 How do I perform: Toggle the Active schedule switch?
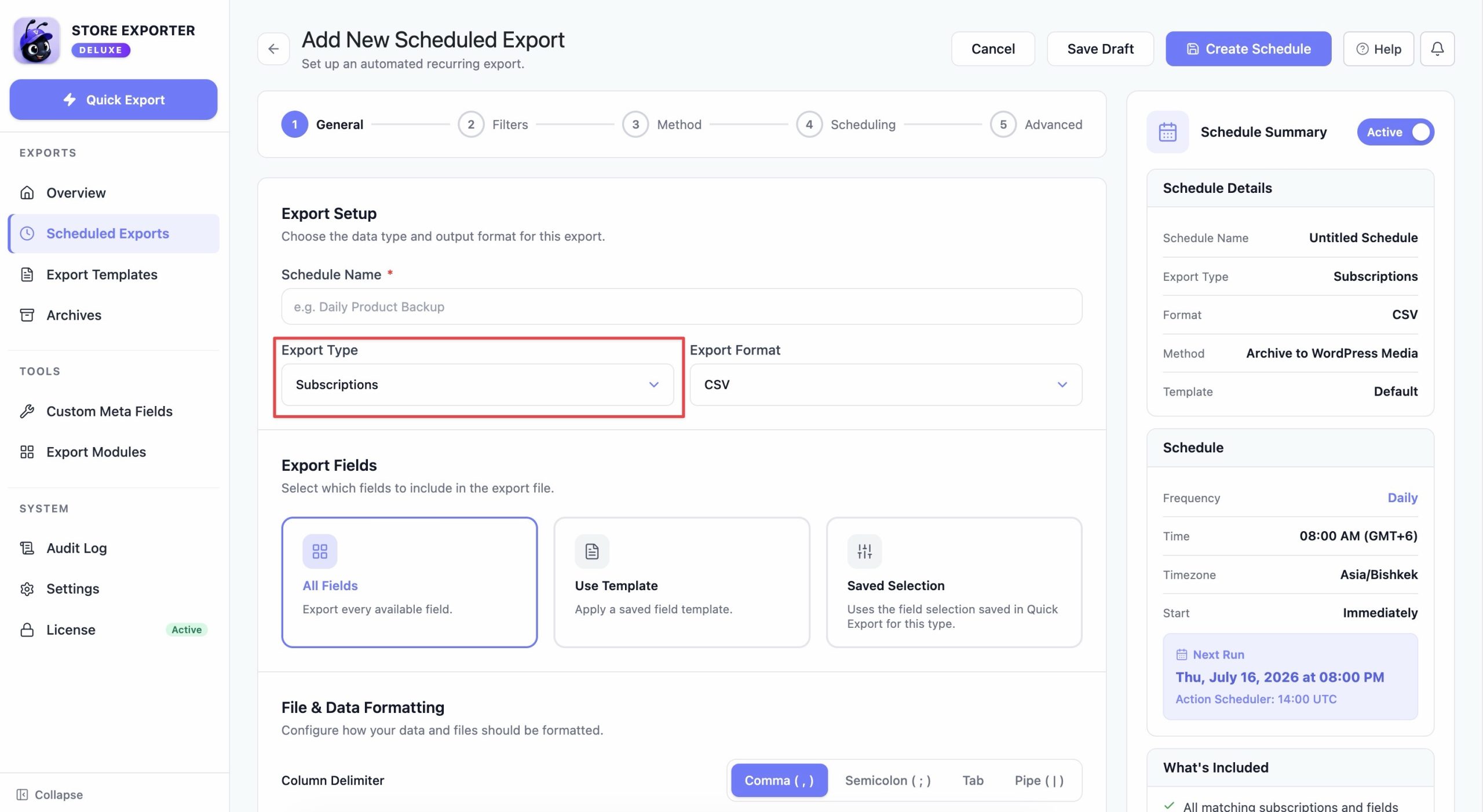[x=1396, y=132]
